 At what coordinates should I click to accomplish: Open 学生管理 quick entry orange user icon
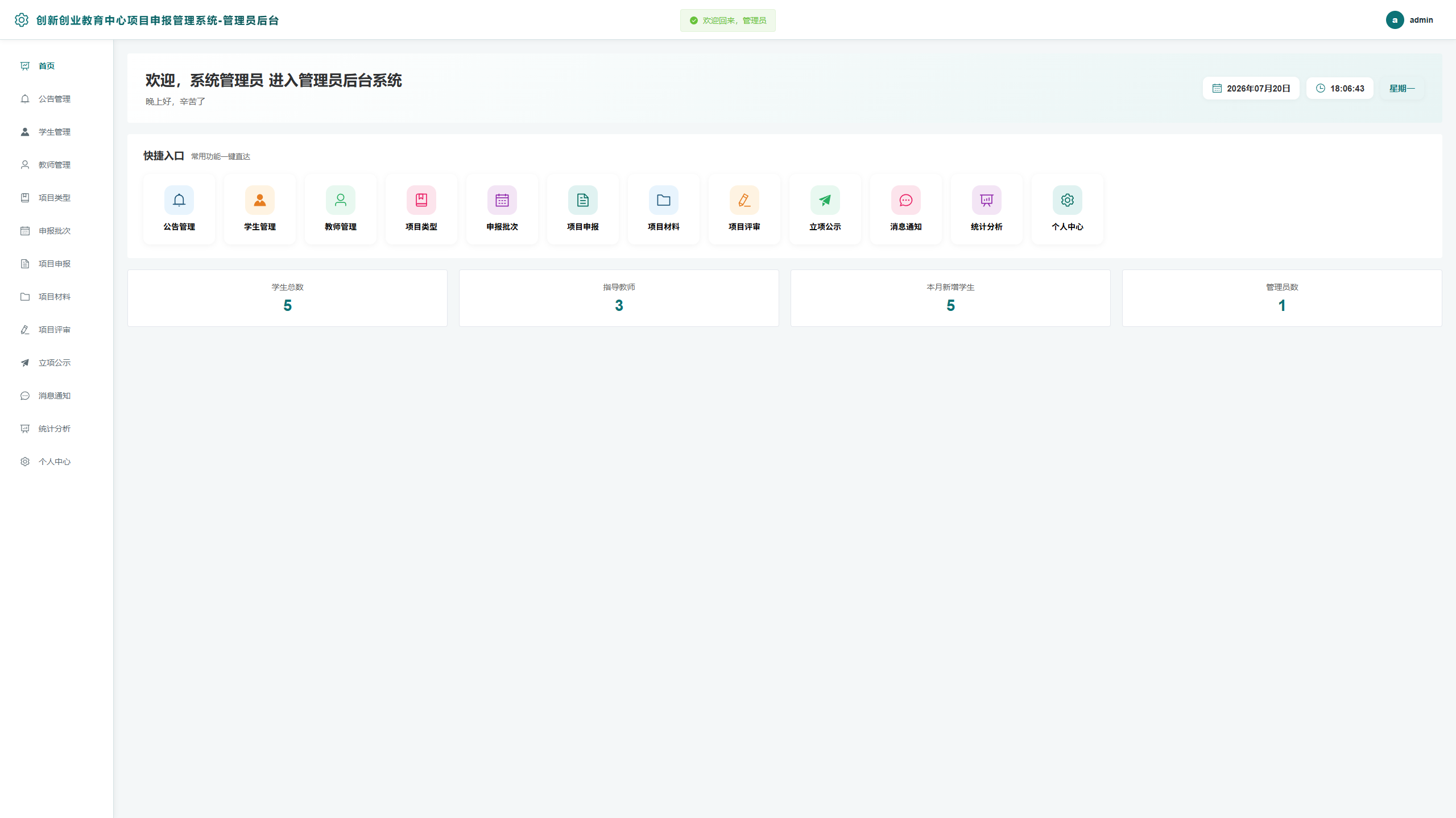(x=260, y=200)
